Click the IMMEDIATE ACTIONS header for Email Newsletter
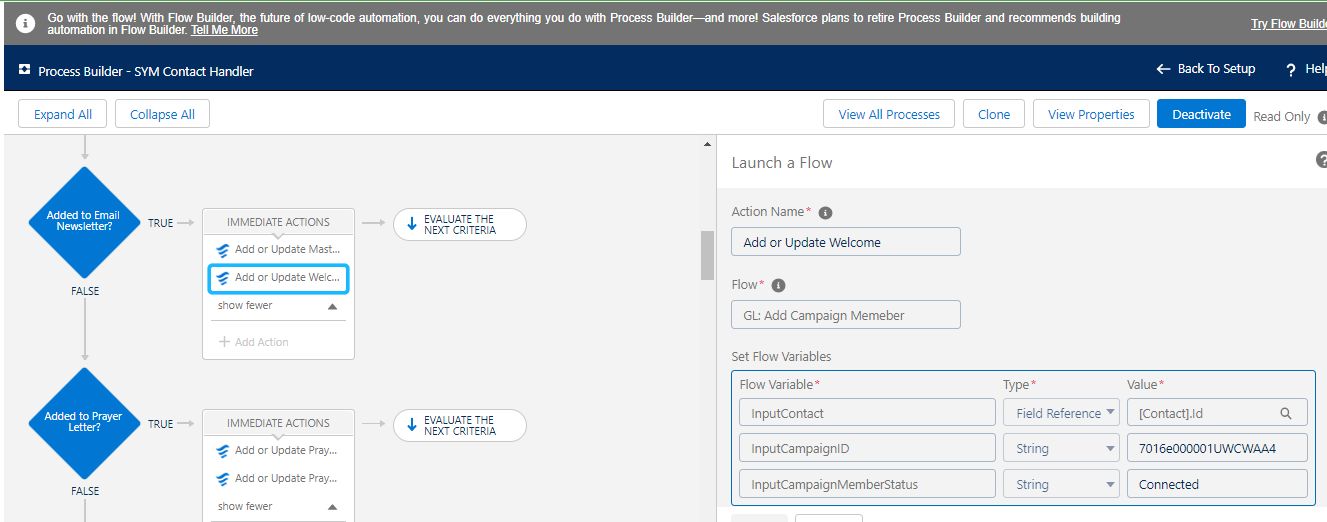 coord(278,222)
